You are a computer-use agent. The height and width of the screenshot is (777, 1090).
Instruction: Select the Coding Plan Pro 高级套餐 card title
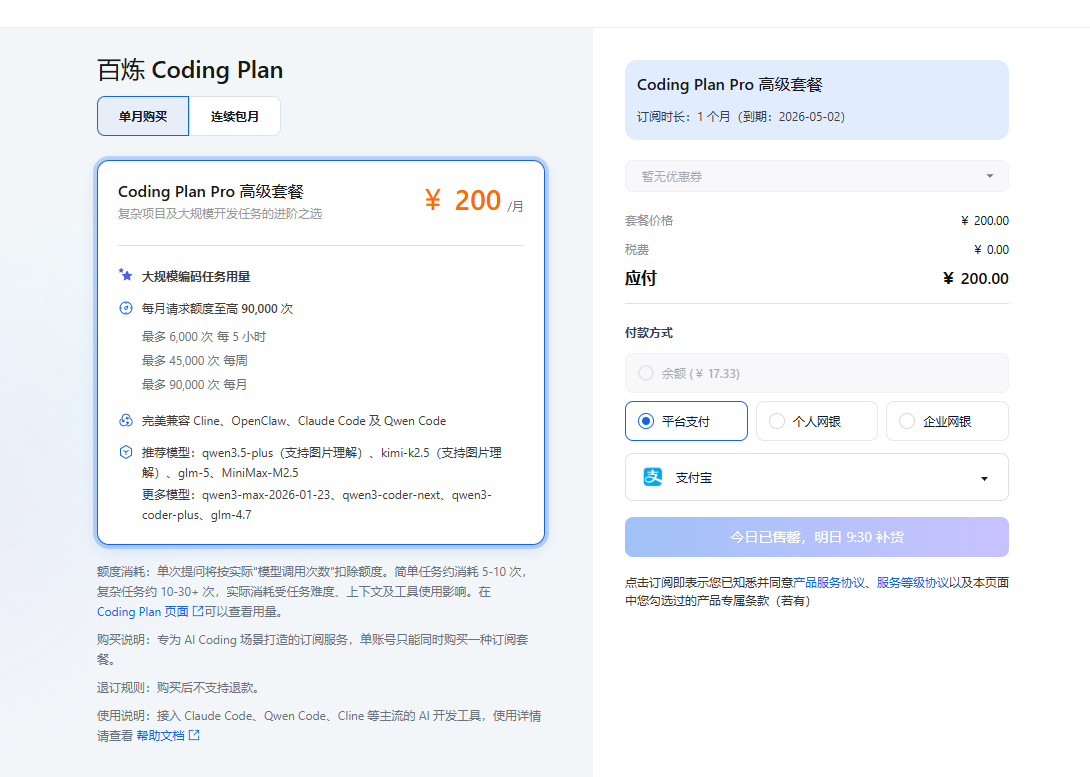(x=211, y=192)
